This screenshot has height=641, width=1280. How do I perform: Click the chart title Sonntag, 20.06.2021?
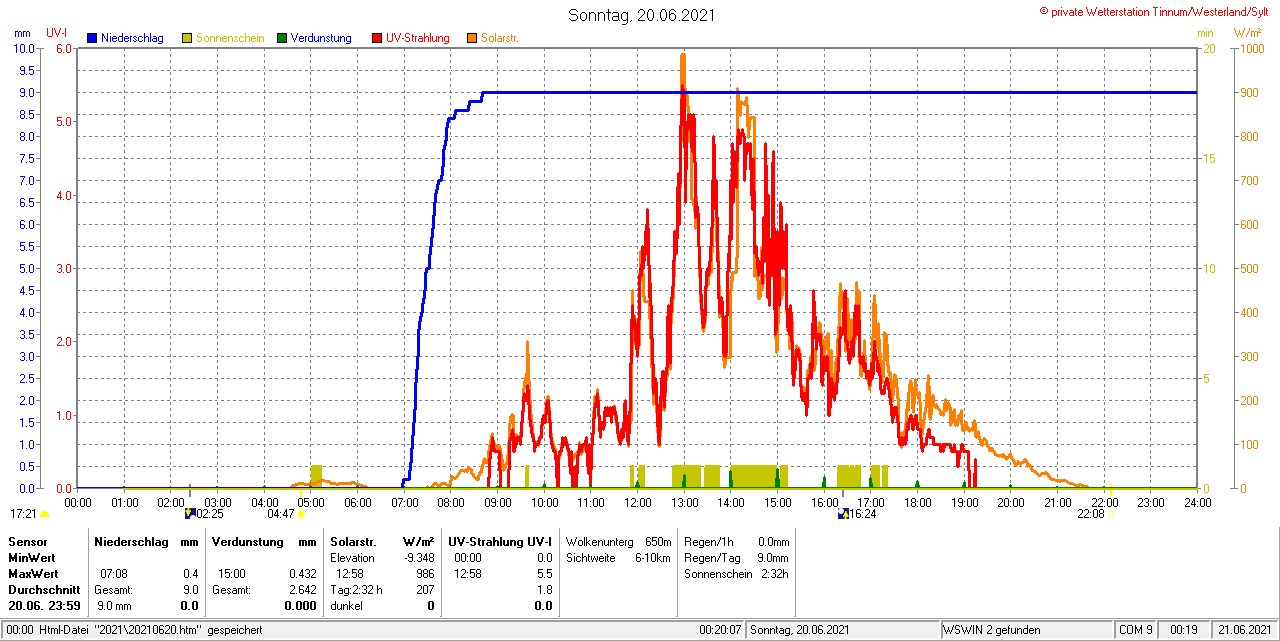(641, 15)
